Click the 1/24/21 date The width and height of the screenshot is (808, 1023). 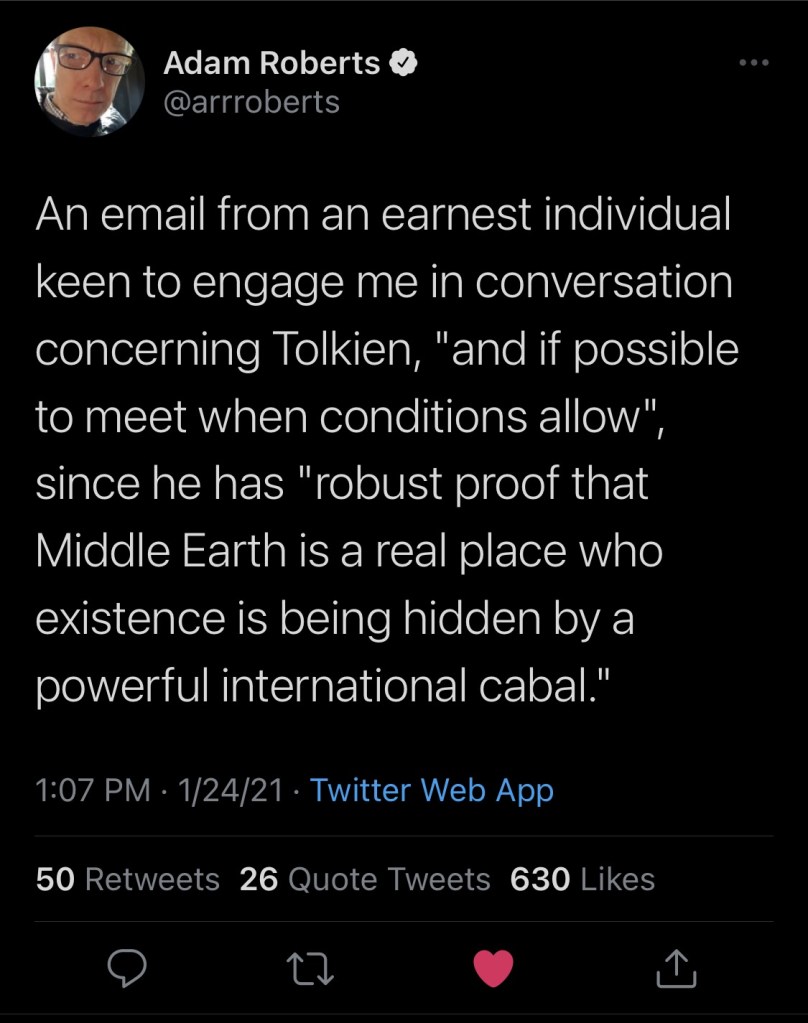point(229,790)
